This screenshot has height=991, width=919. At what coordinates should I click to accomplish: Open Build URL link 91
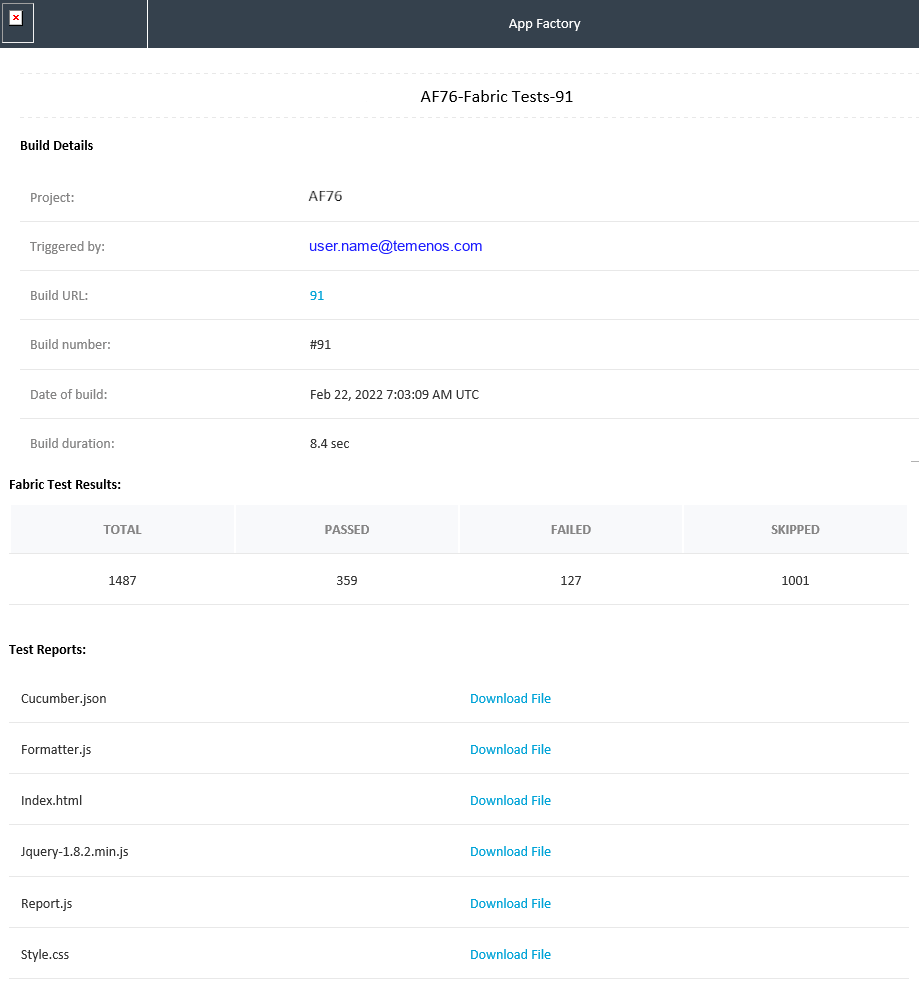pyautogui.click(x=317, y=296)
